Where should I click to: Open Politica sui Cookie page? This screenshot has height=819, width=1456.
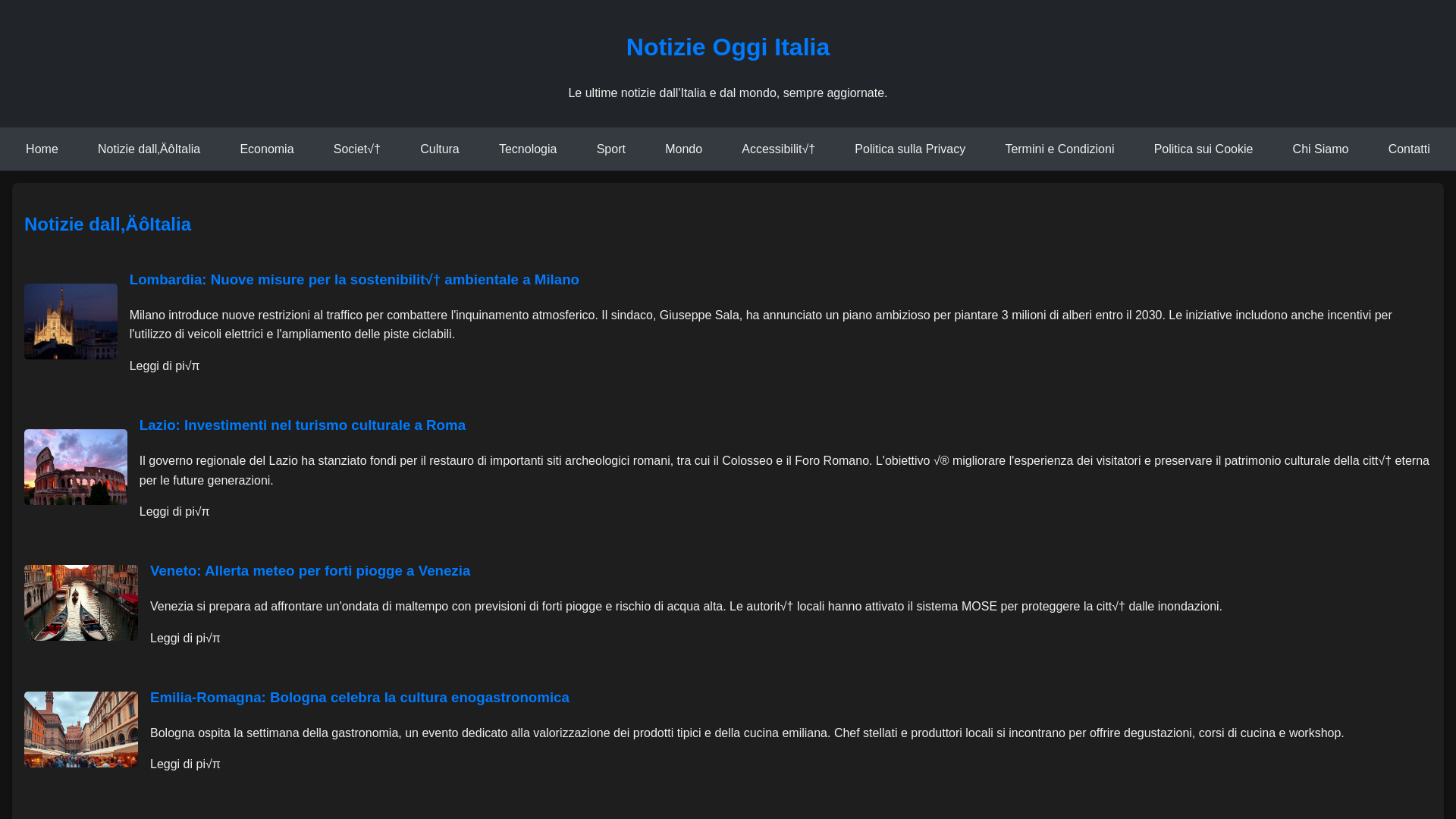click(x=1203, y=149)
